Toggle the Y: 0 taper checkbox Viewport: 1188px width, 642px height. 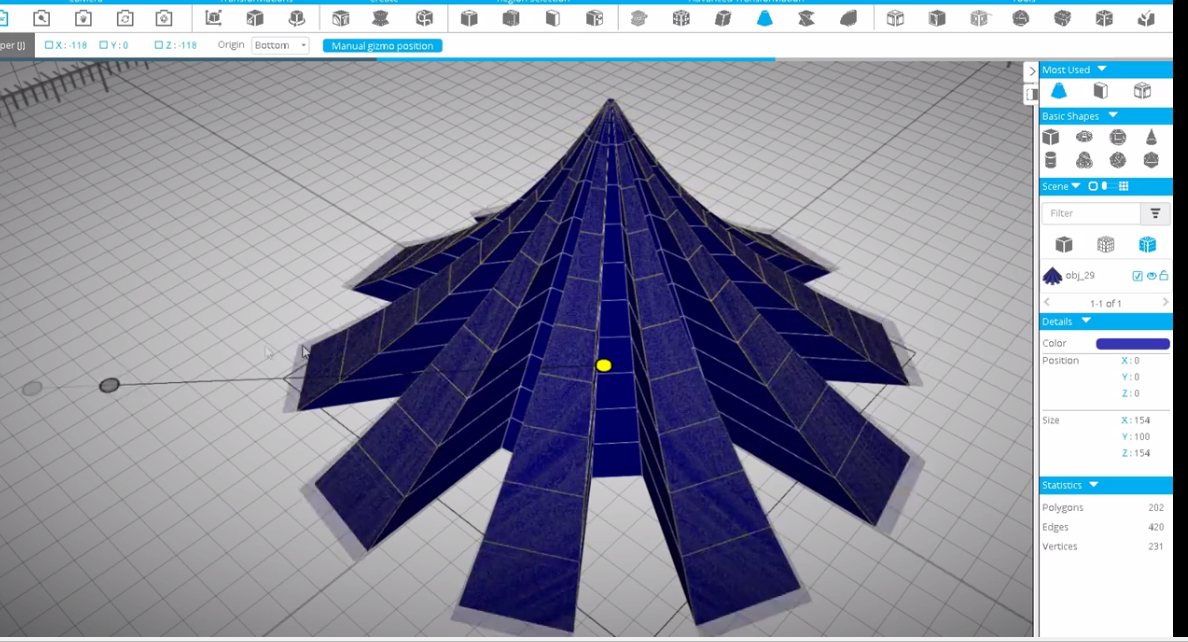[x=104, y=45]
